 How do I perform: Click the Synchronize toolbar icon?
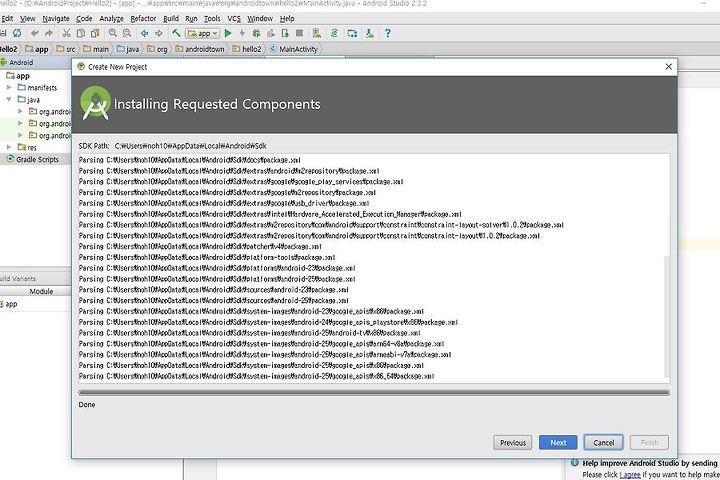17,33
